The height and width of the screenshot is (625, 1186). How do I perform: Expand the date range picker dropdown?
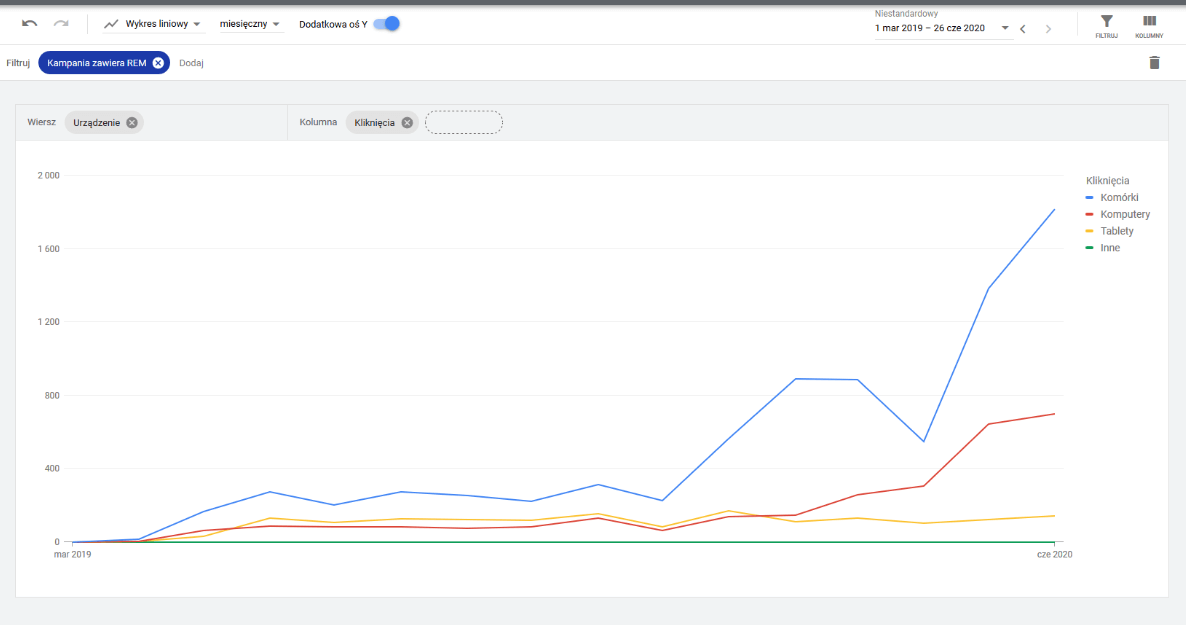tap(1005, 28)
